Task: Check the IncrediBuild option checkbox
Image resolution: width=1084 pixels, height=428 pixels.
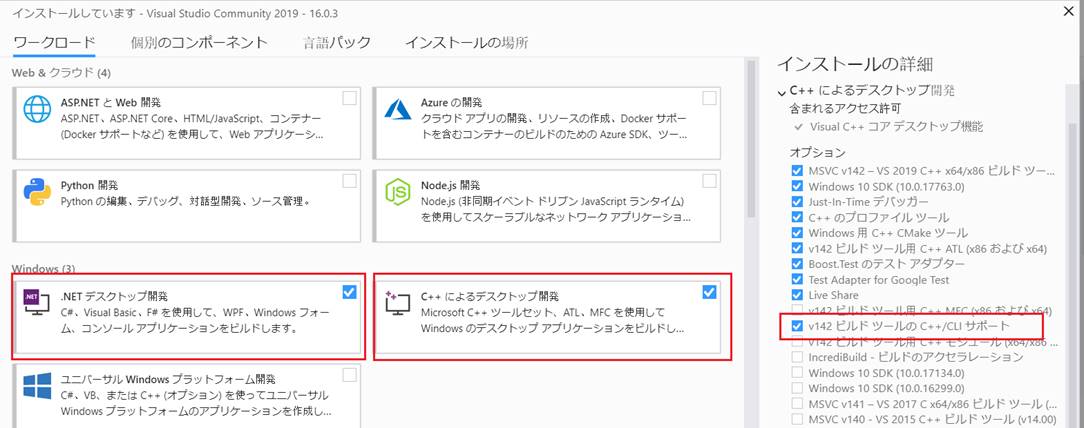Action: pos(797,357)
